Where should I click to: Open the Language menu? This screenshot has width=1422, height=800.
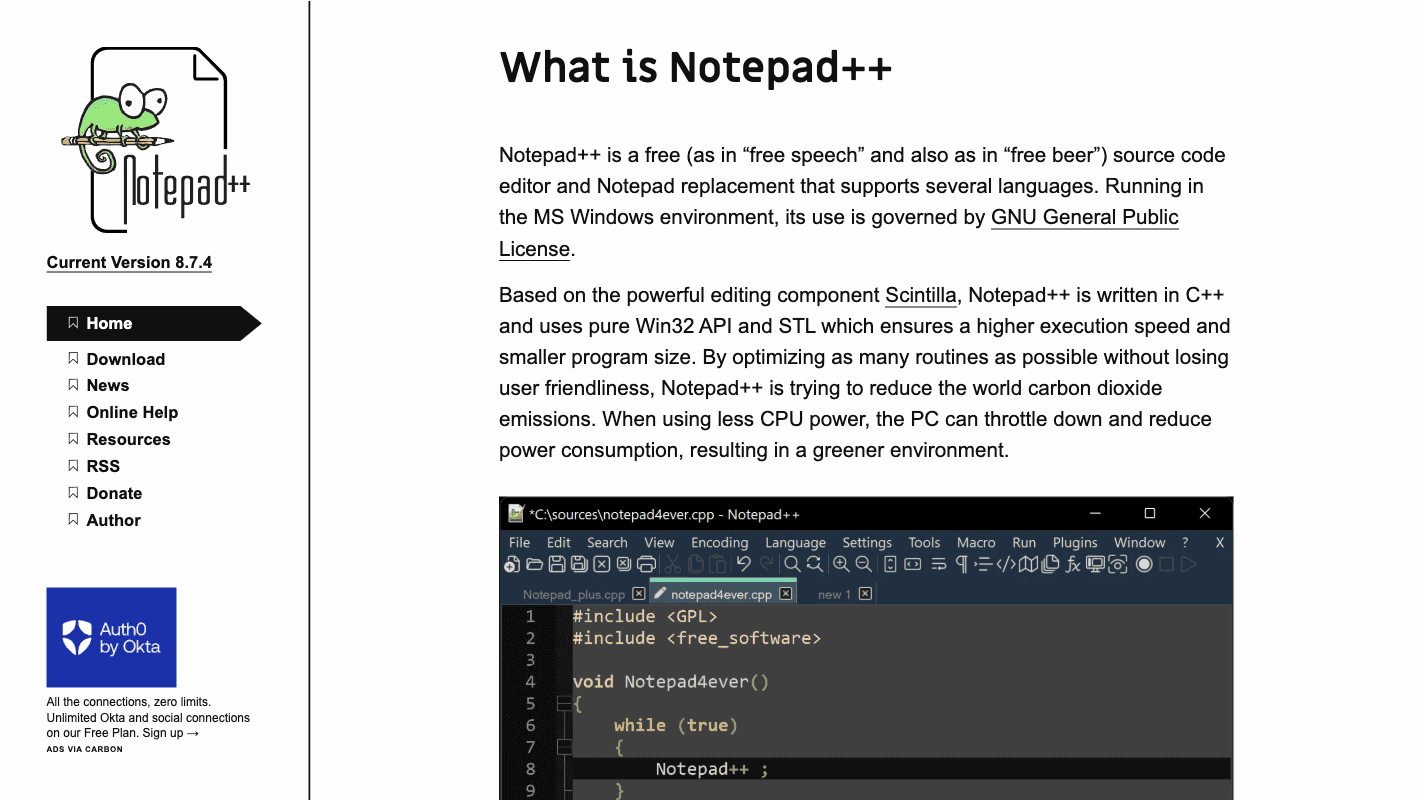point(796,542)
